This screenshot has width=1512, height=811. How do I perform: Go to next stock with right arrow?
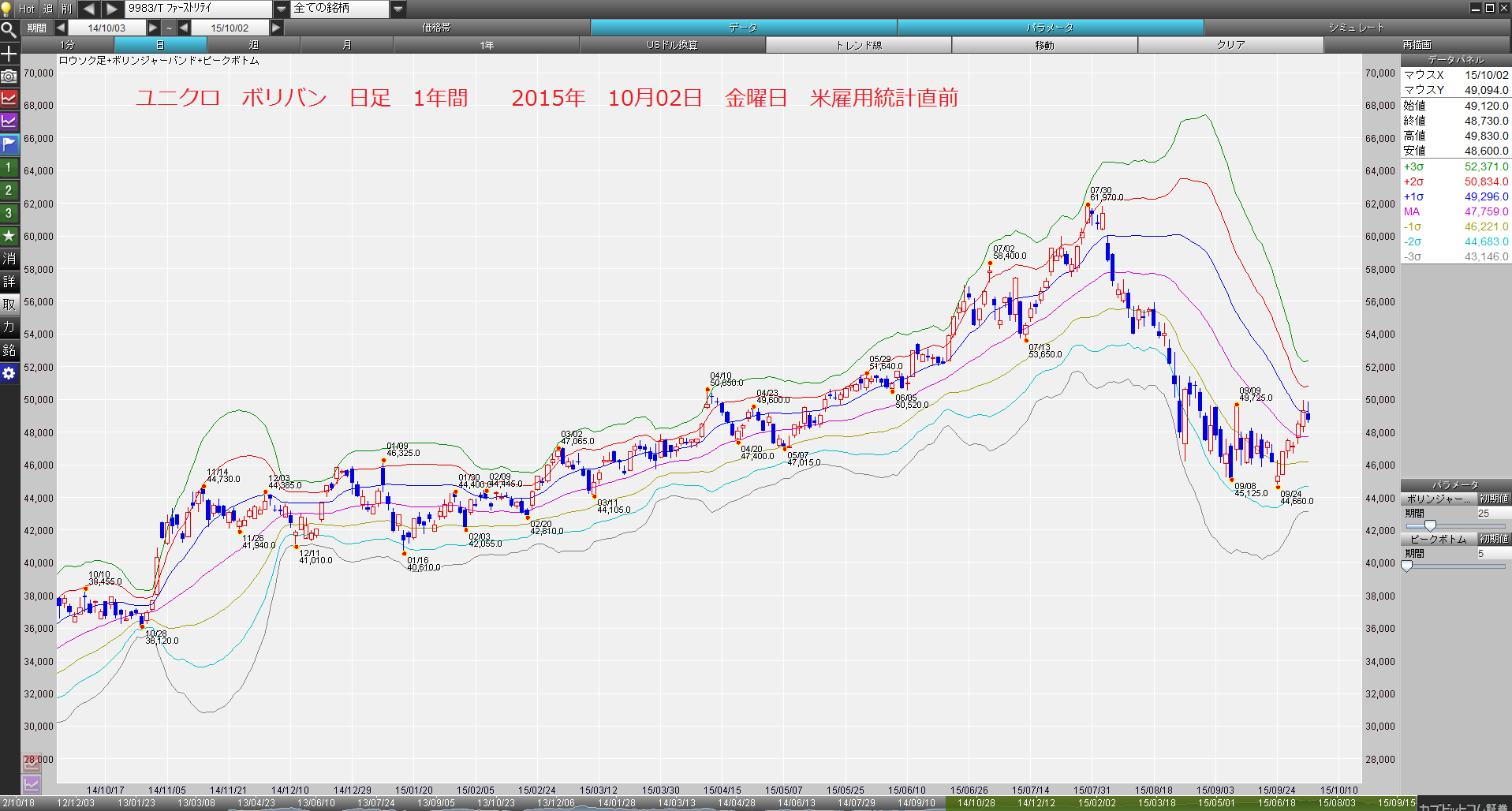[112, 9]
